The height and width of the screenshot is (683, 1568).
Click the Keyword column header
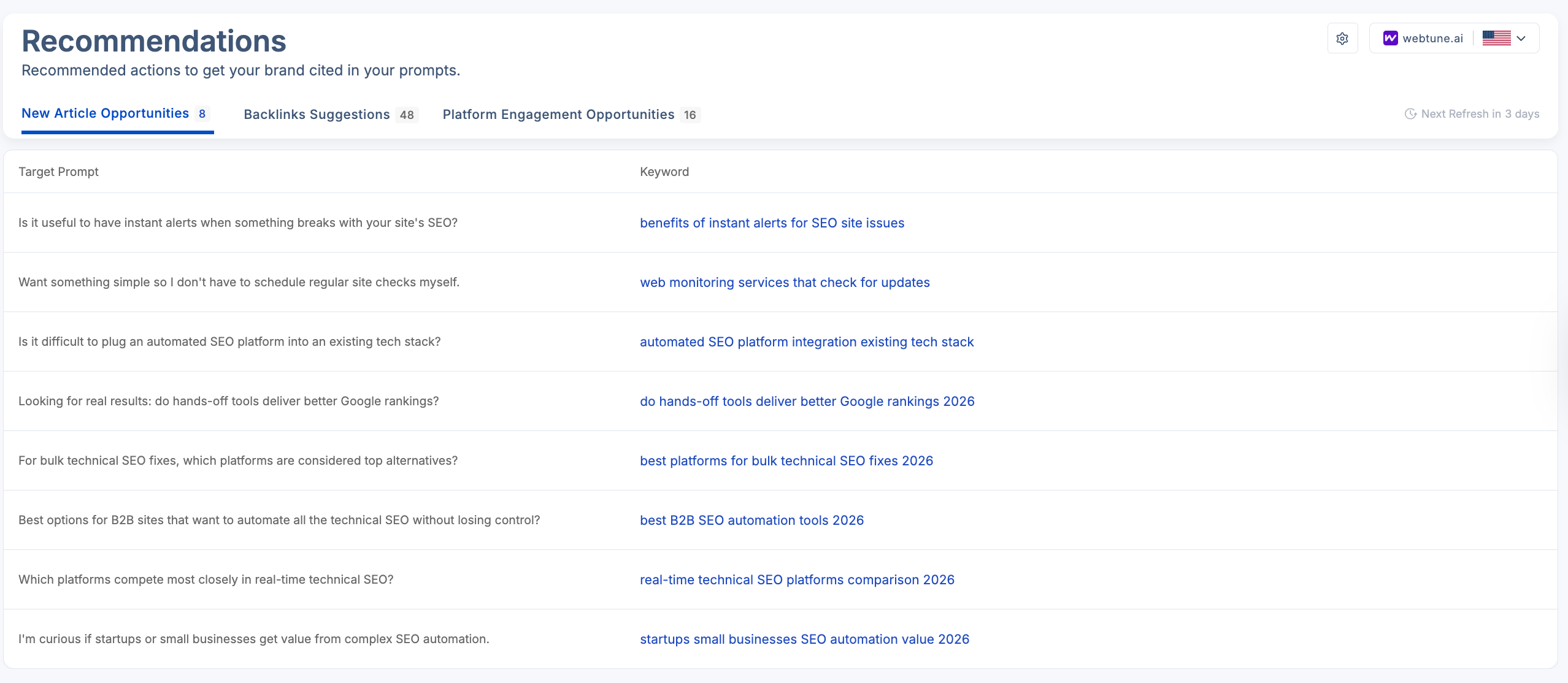click(x=664, y=172)
